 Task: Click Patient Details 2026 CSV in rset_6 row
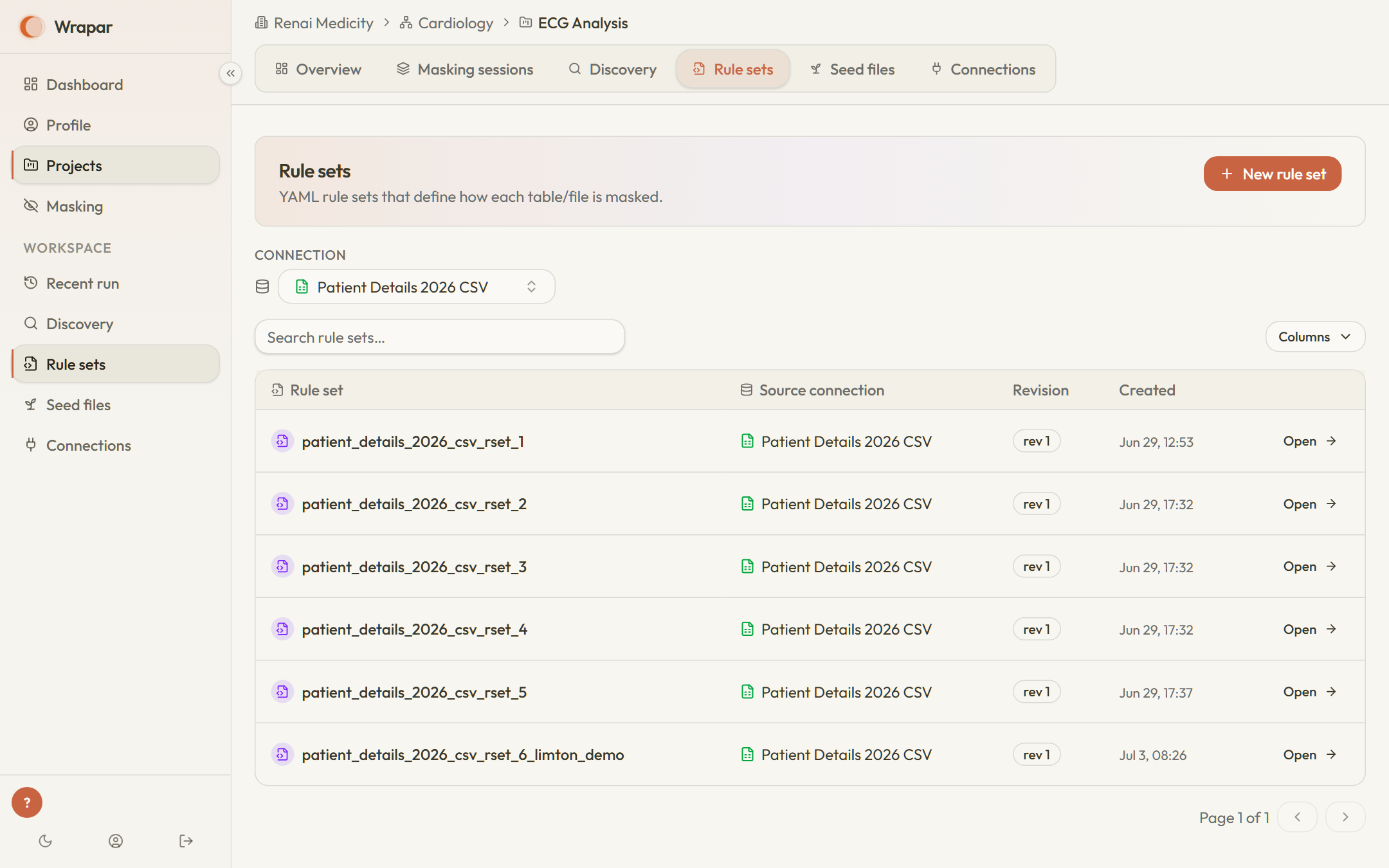tap(846, 755)
